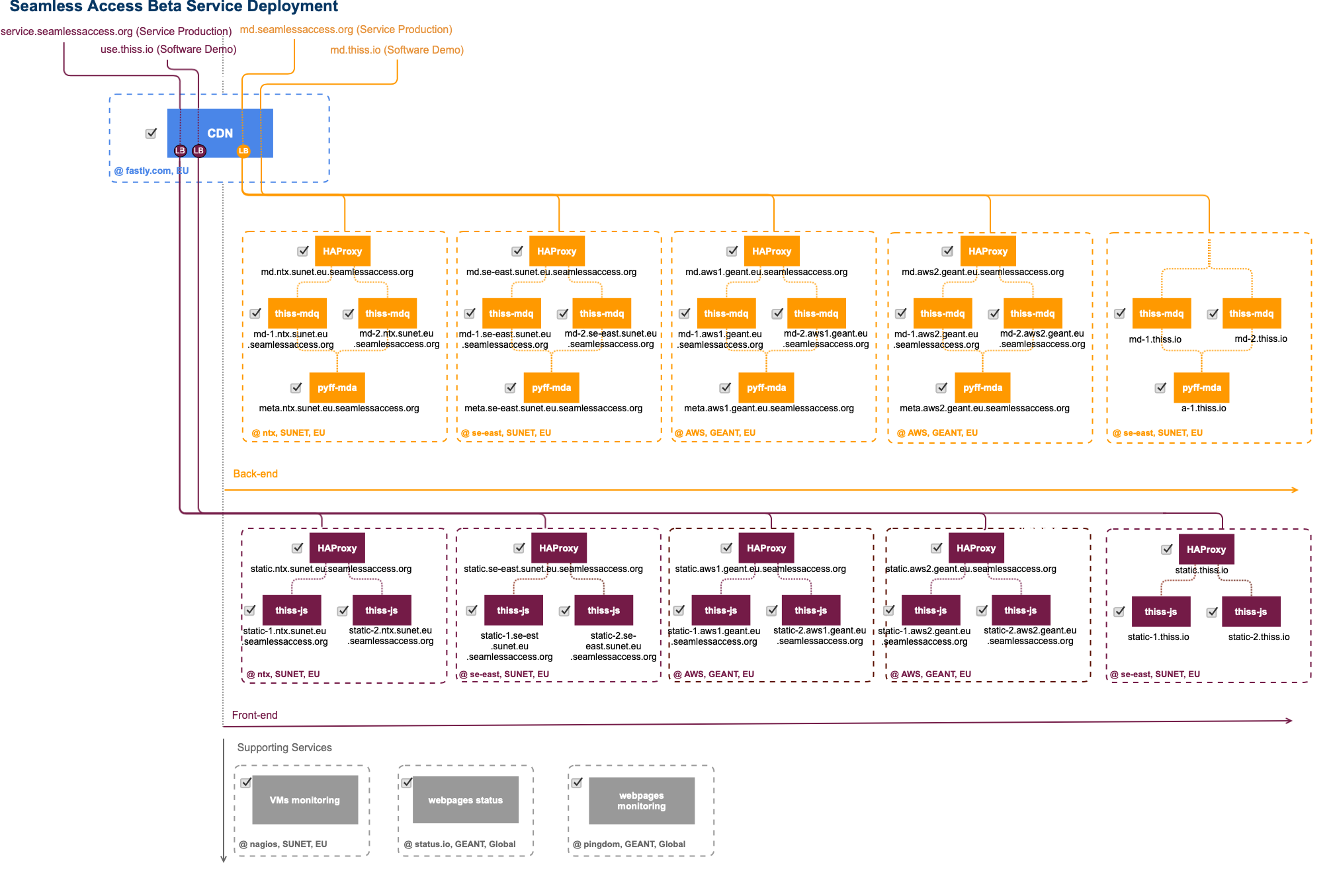This screenshot has height=896, width=1331.
Task: Toggle checkbox beside md.ntx.sunet.eu HAProxy
Action: point(303,251)
